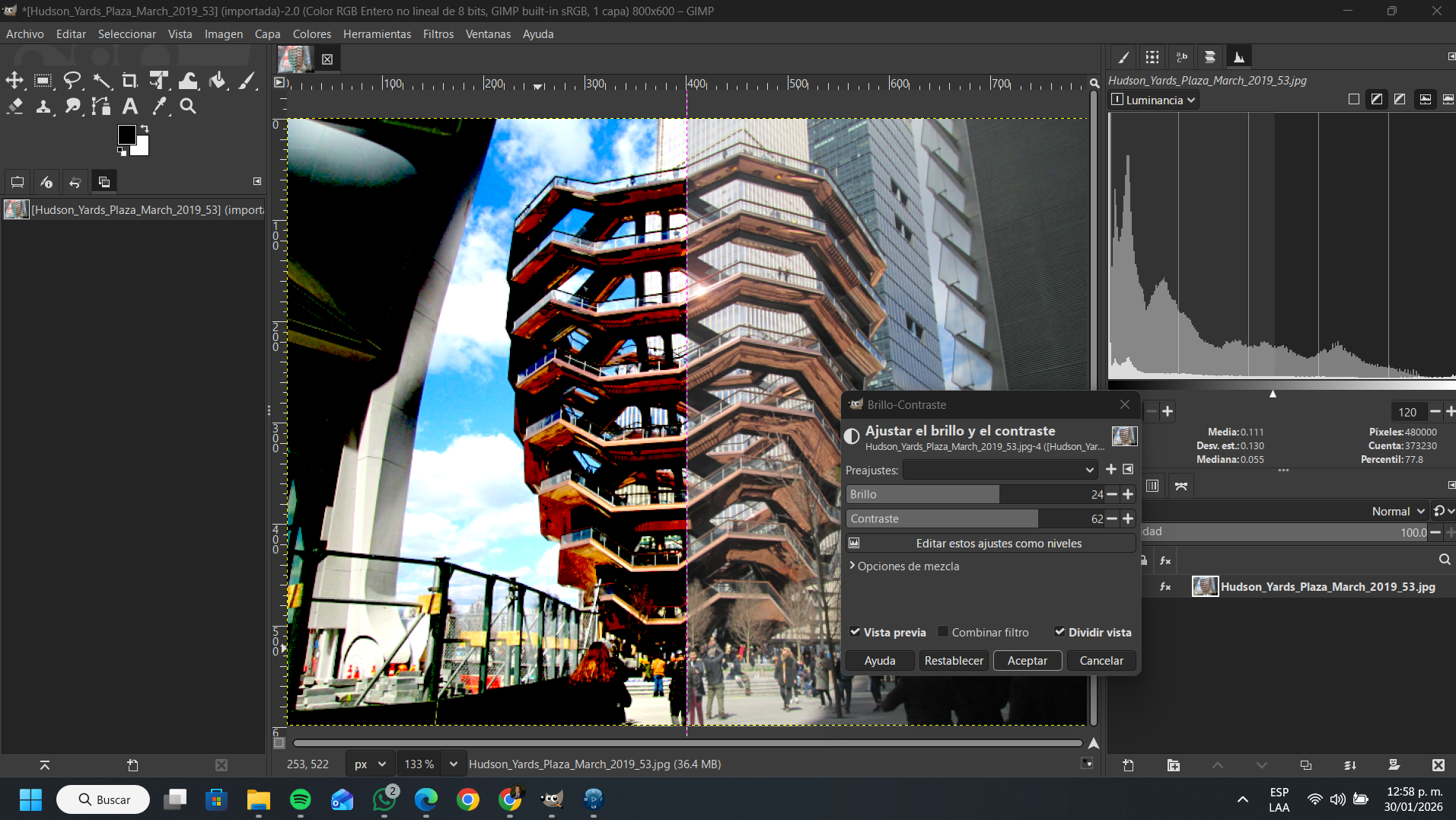Open the Colores menu

pyautogui.click(x=311, y=34)
